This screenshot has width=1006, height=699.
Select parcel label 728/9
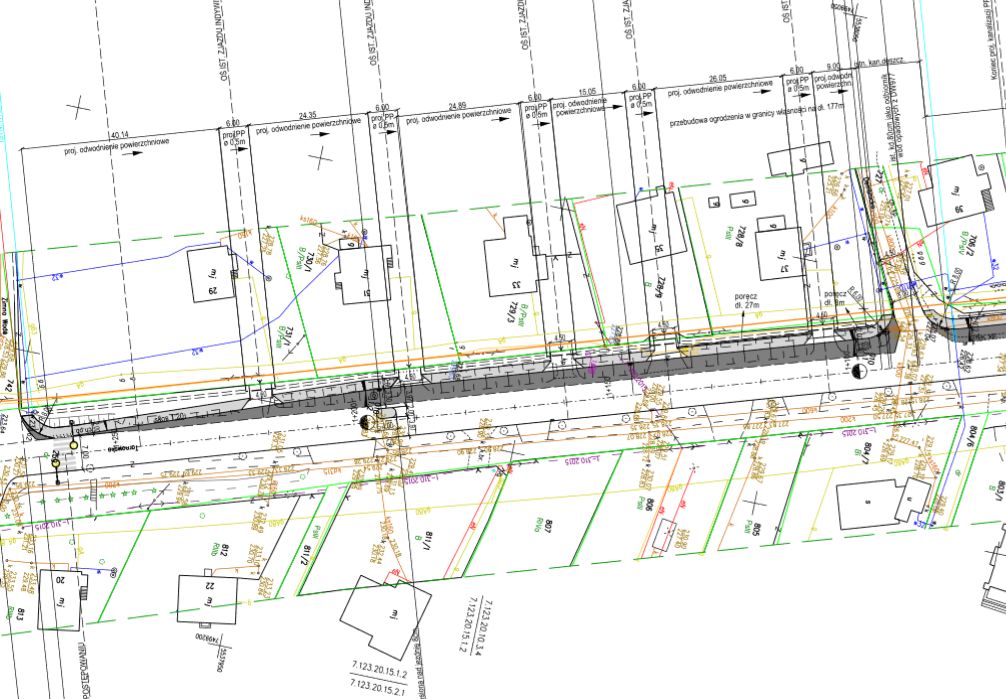(x=658, y=286)
